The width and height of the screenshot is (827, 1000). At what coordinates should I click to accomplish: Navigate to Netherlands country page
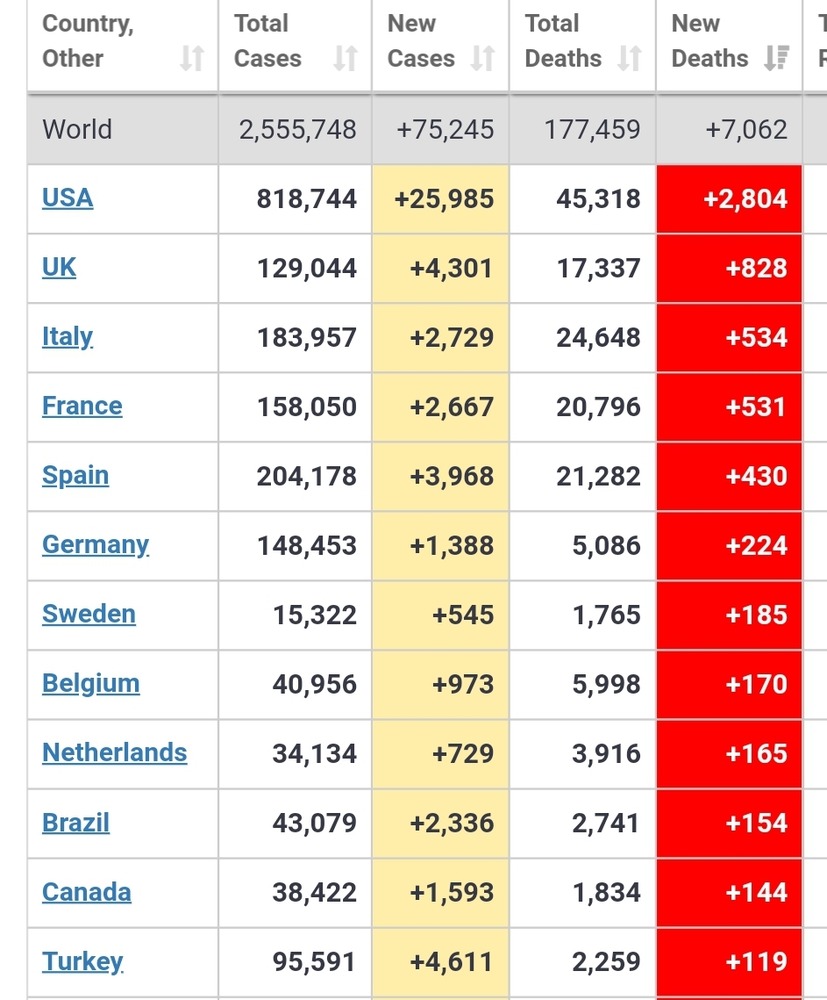(x=114, y=753)
